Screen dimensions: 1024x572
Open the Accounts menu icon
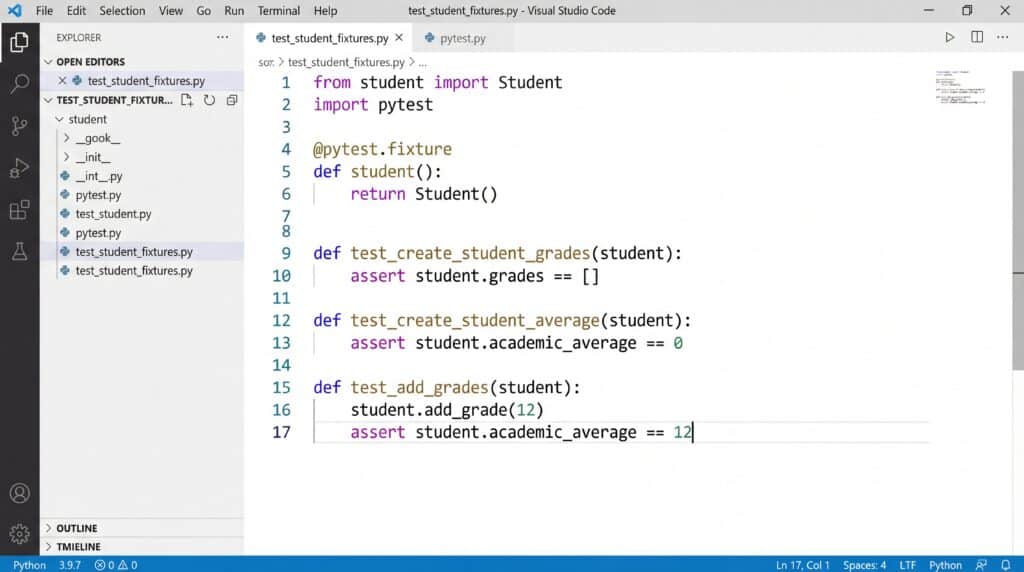point(20,493)
